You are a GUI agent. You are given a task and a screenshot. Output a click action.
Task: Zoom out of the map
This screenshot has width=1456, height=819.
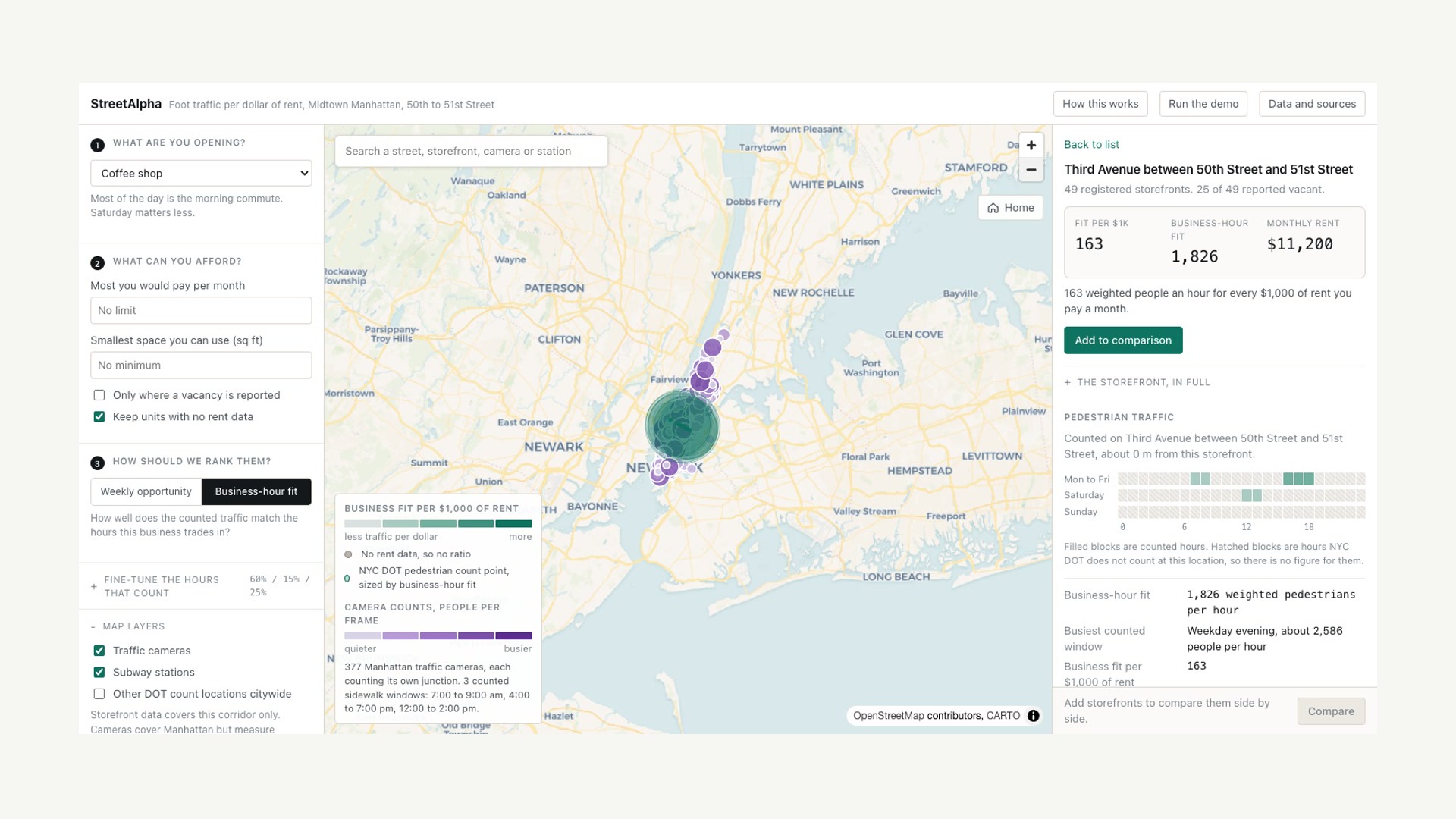(x=1031, y=170)
